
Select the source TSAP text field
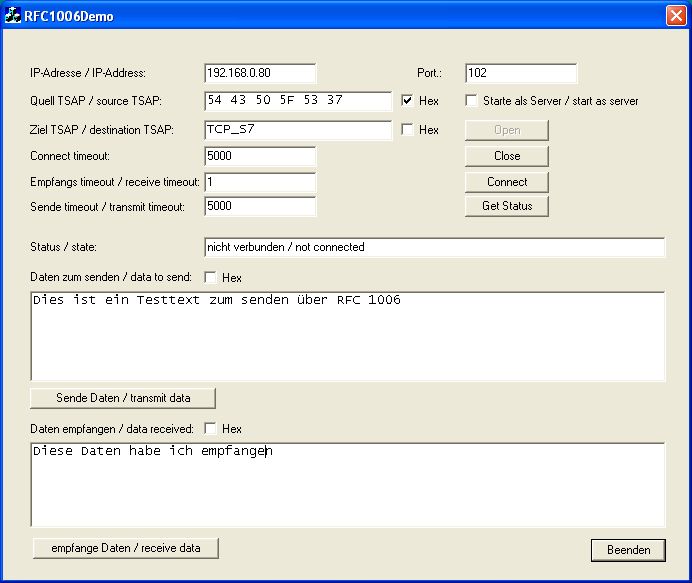(297, 101)
